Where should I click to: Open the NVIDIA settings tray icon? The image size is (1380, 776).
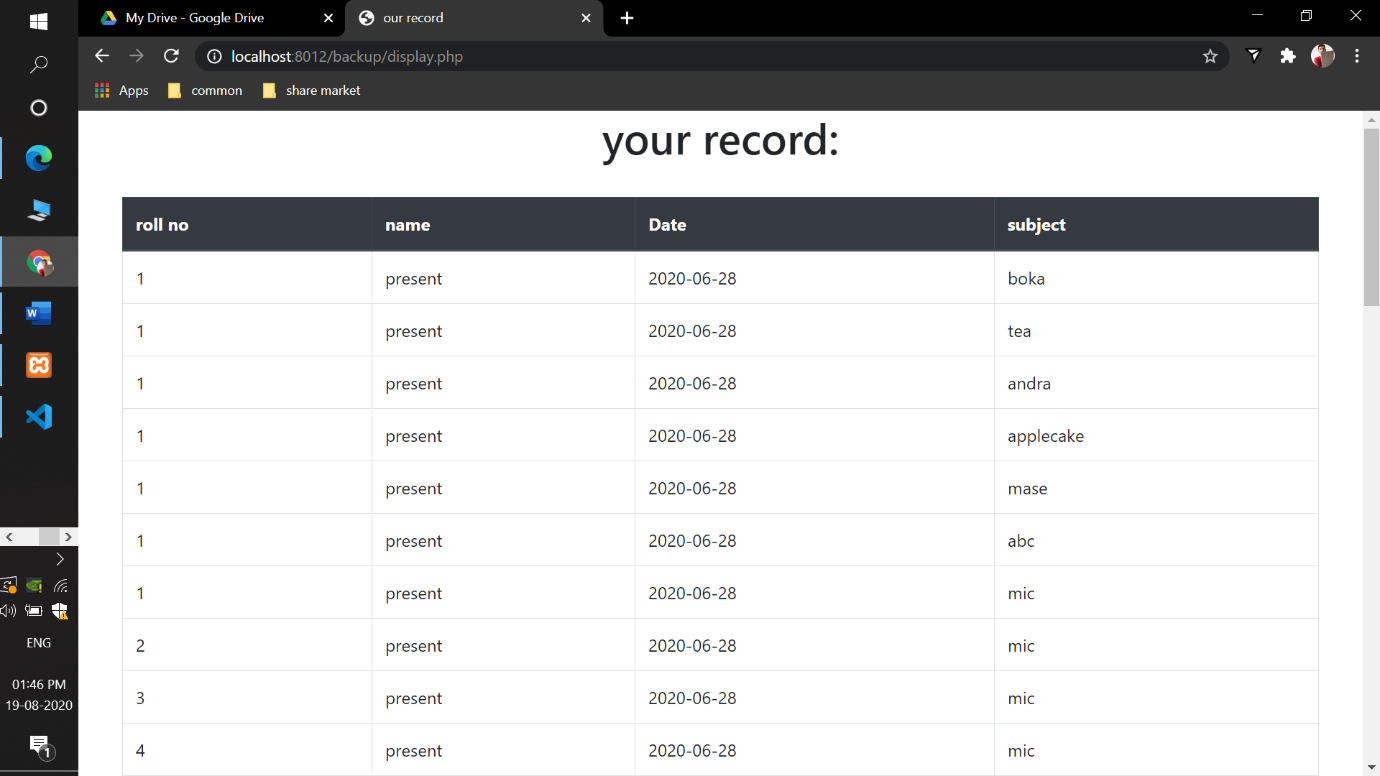34,585
